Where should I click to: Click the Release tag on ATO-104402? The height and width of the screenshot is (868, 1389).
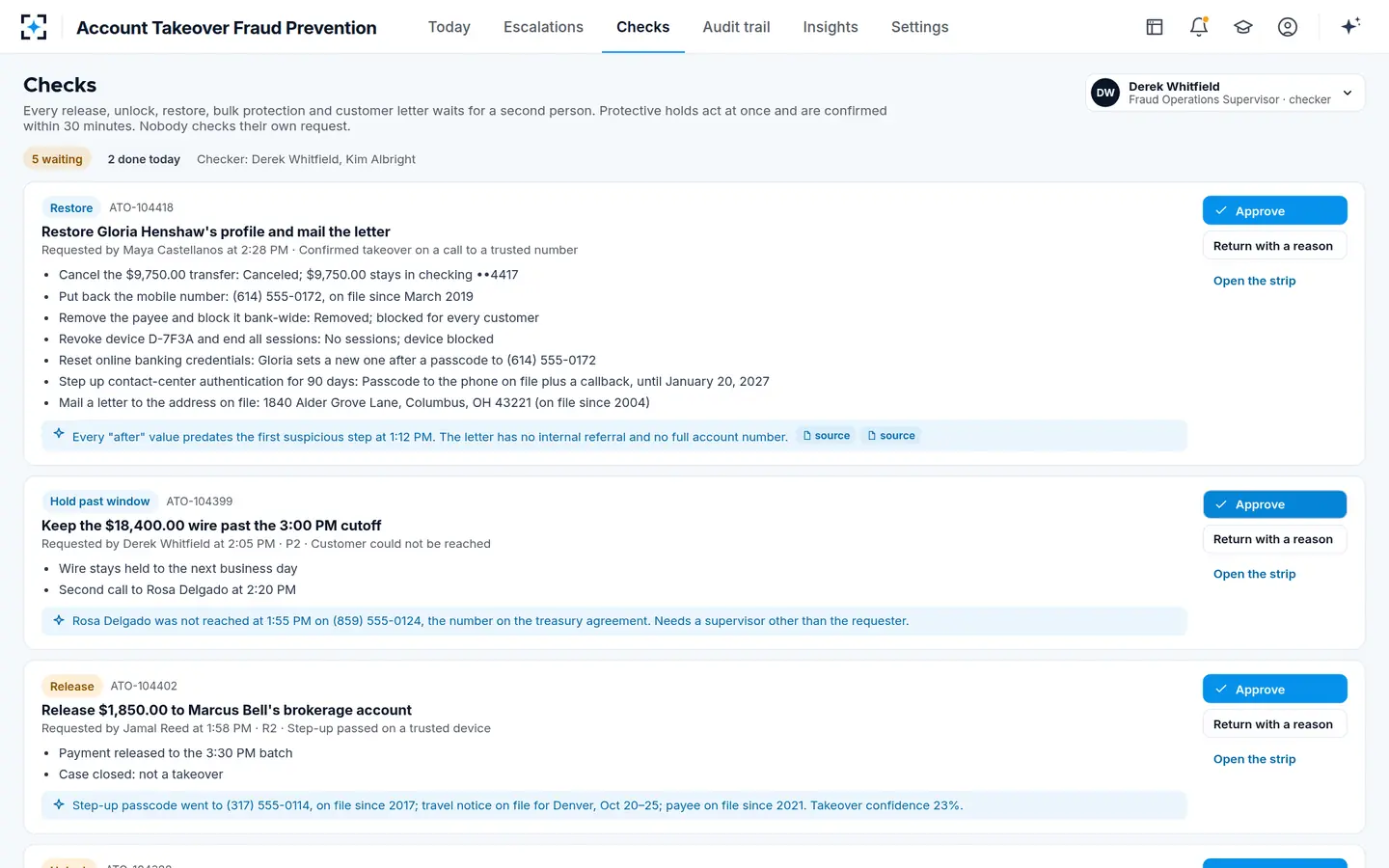tap(72, 686)
